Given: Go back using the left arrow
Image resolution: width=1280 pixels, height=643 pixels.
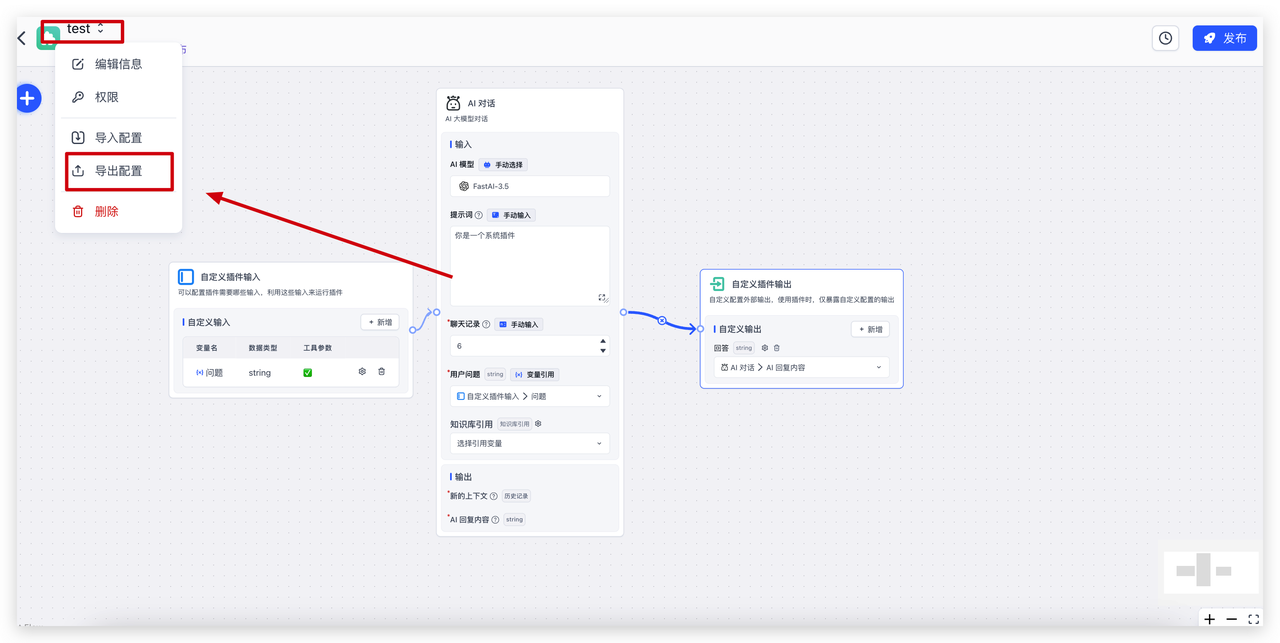Looking at the screenshot, I should 22,38.
